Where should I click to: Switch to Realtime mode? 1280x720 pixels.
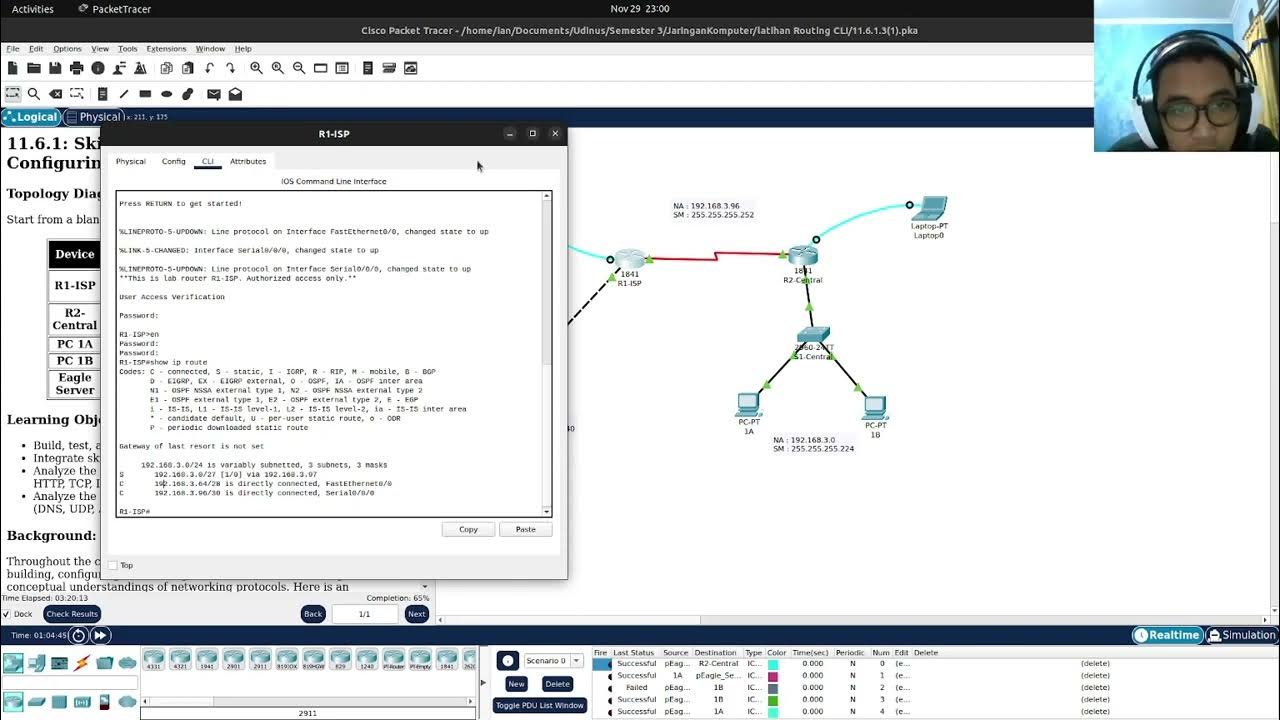[1167, 635]
